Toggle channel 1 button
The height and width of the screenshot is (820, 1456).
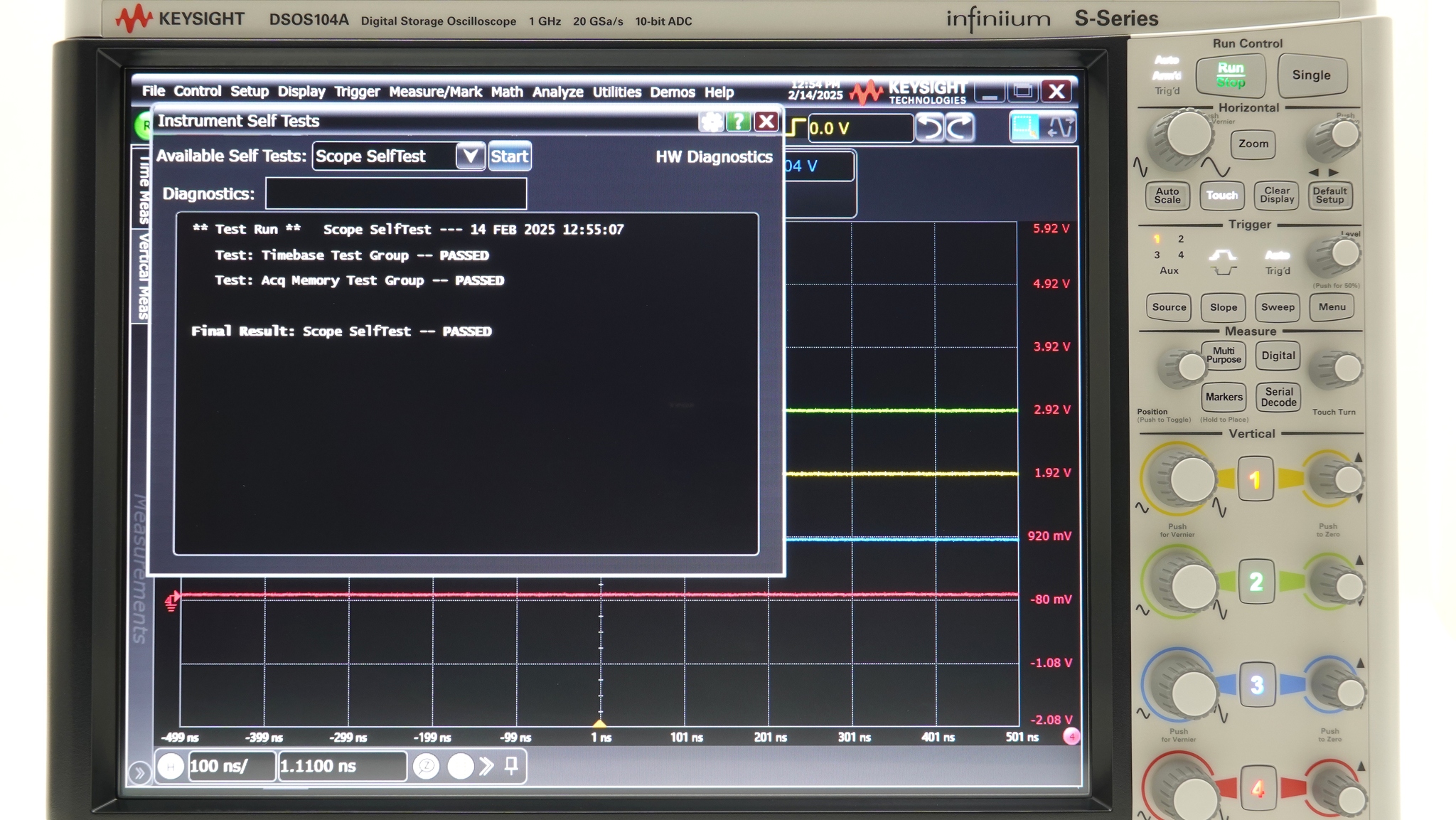tap(1255, 479)
